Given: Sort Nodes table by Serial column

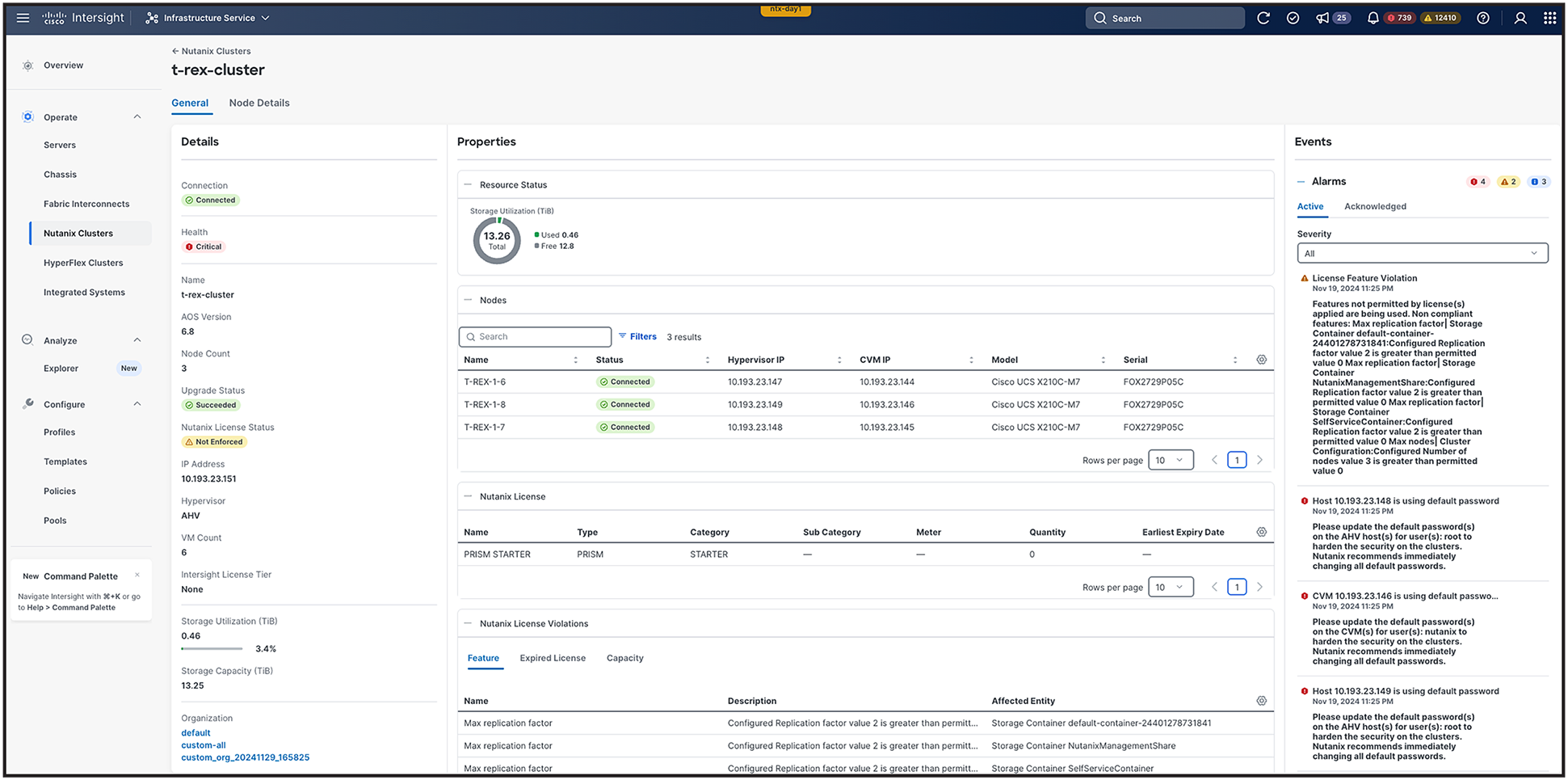Looking at the screenshot, I should coord(1234,360).
